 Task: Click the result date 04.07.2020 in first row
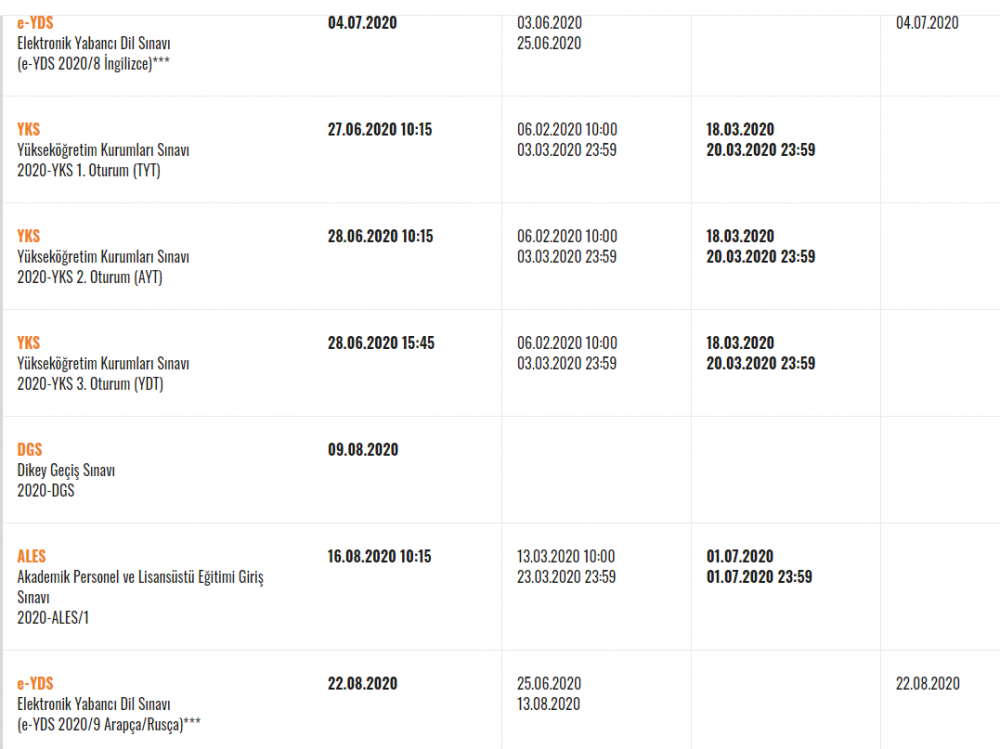tap(927, 23)
